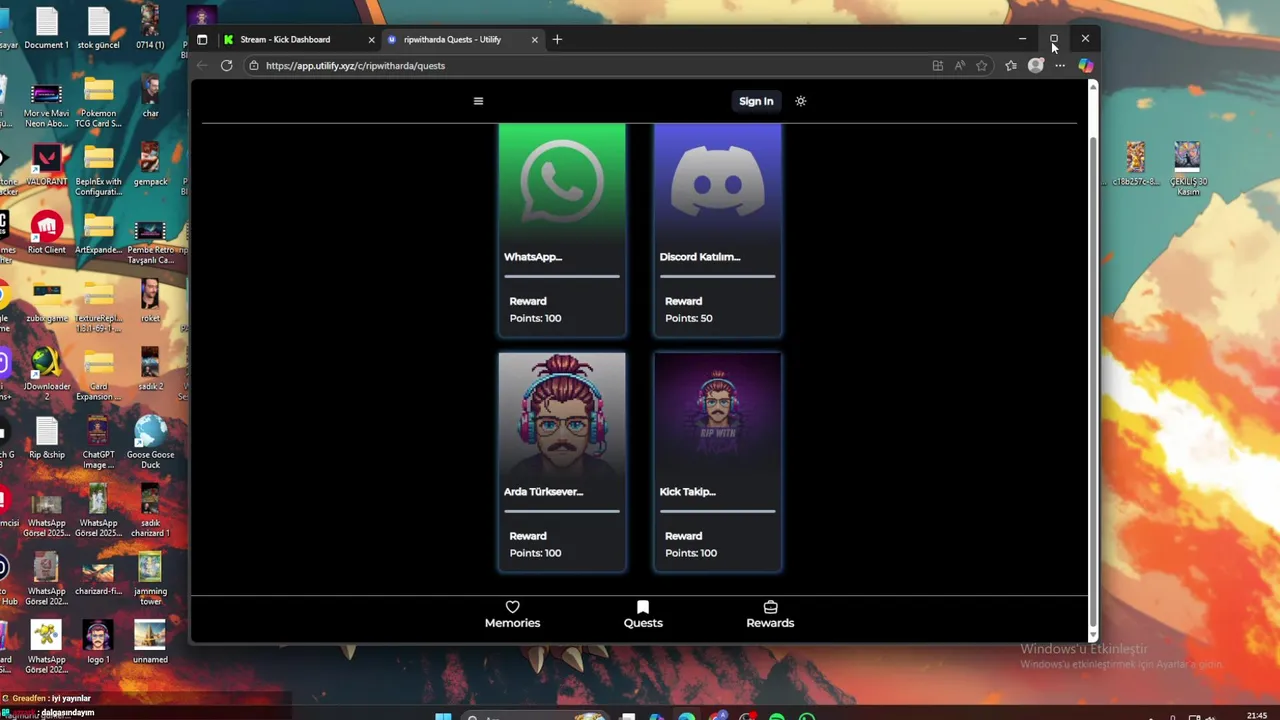Open a new browser tab

click(x=557, y=40)
